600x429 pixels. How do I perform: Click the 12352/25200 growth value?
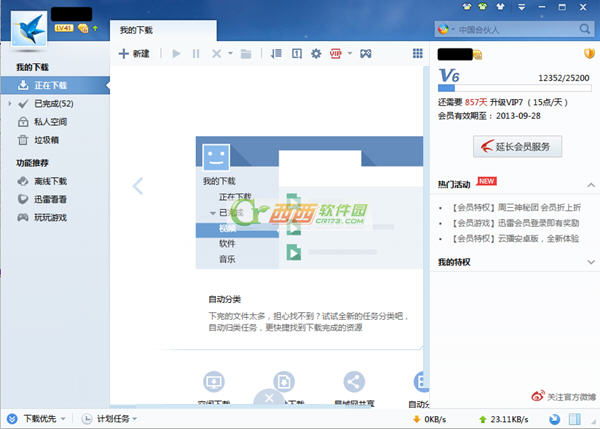(x=564, y=78)
